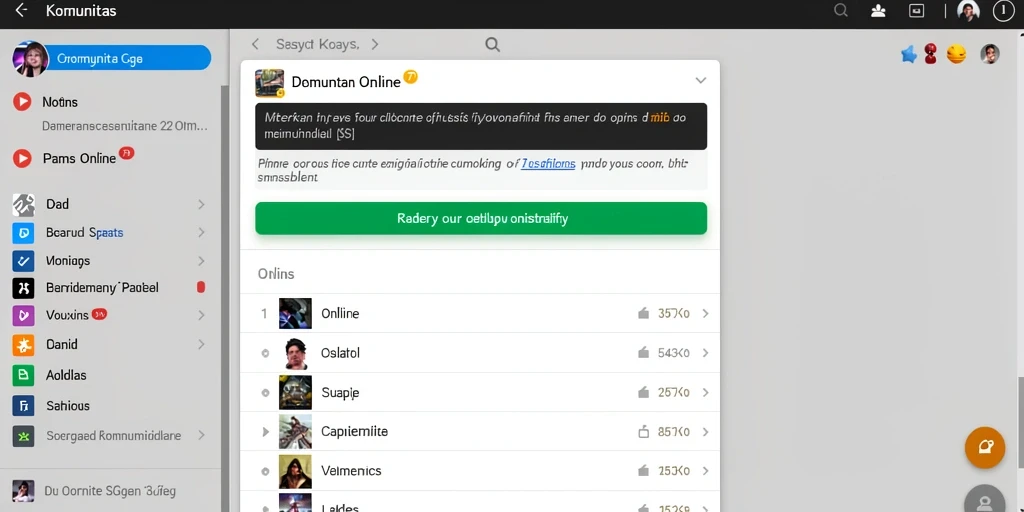
Task: Open the people group icon in top bar
Action: tap(878, 10)
